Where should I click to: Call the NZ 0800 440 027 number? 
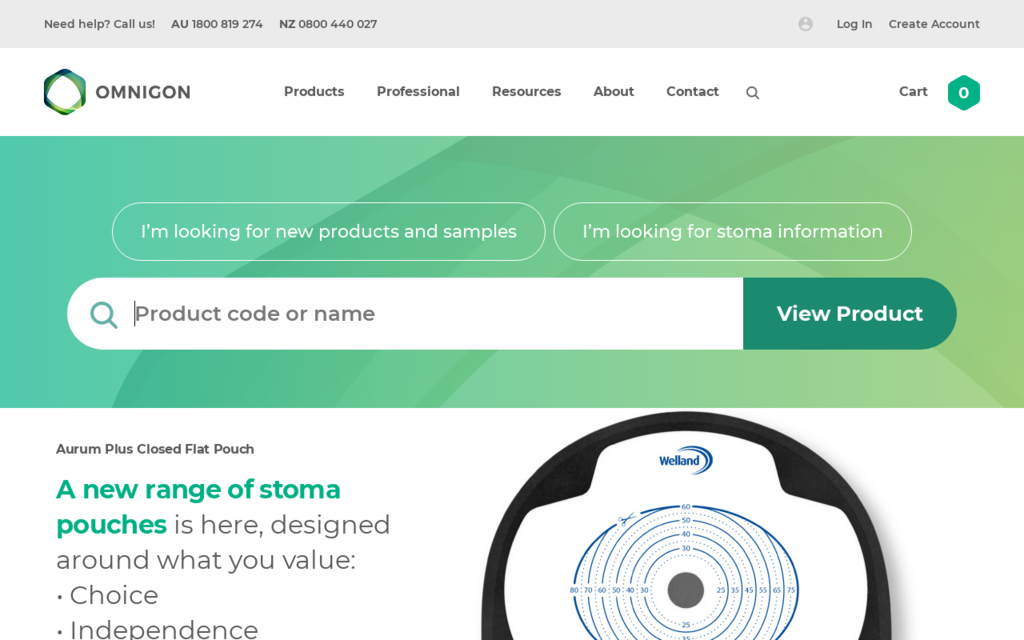click(x=328, y=24)
